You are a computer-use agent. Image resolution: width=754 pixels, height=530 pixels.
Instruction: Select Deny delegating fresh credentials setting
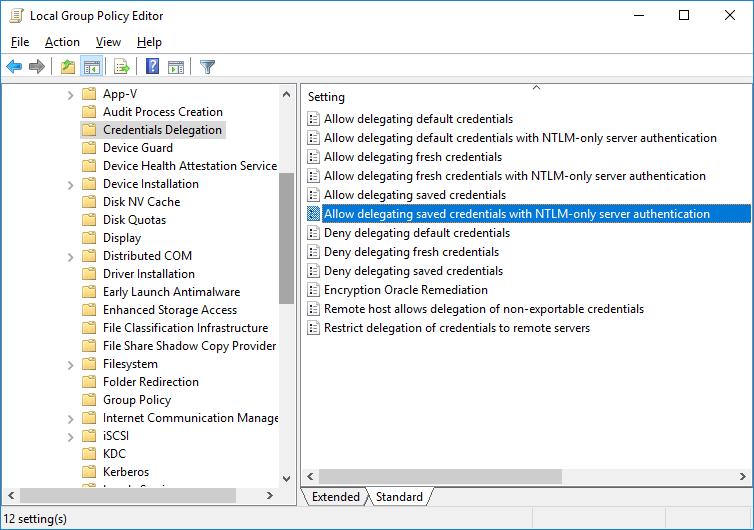coord(411,252)
